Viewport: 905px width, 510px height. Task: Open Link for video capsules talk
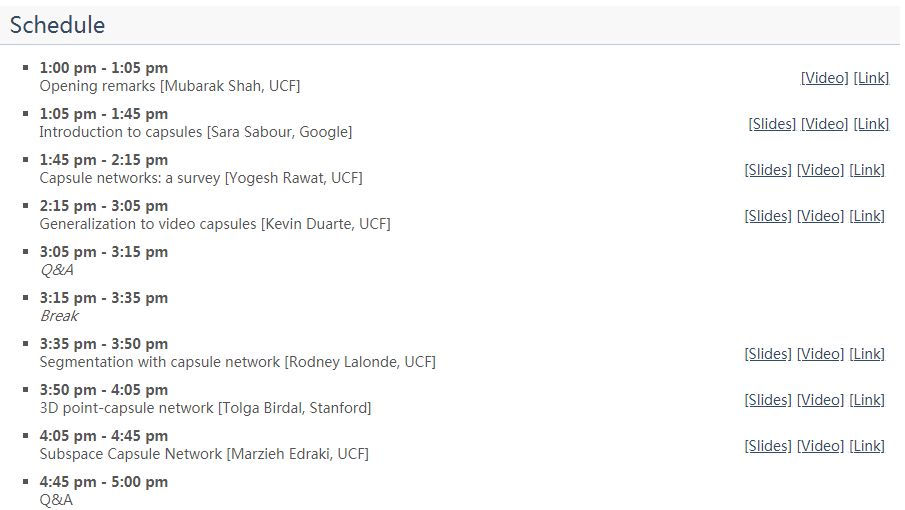867,216
